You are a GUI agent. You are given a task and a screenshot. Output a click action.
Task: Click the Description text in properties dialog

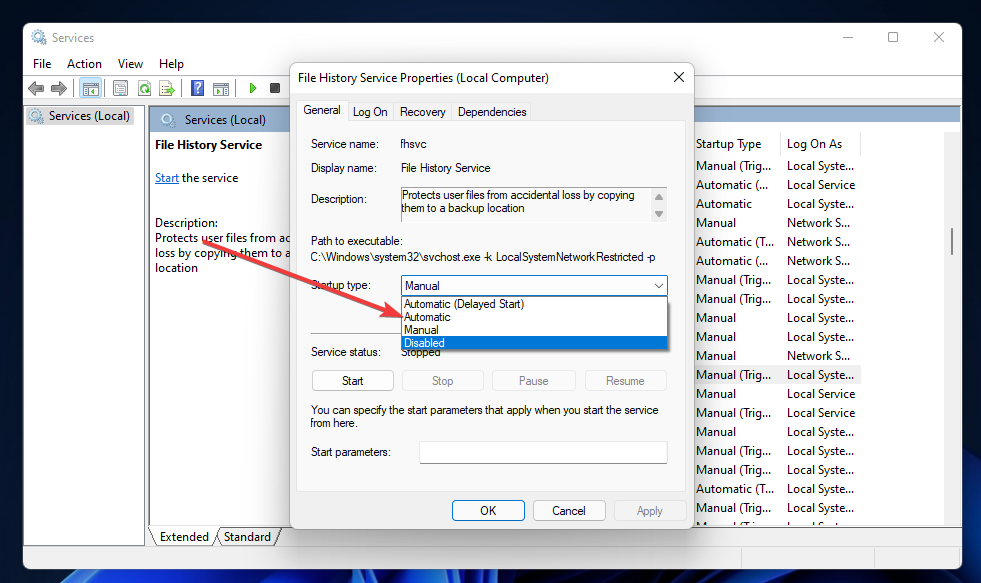pyautogui.click(x=518, y=201)
